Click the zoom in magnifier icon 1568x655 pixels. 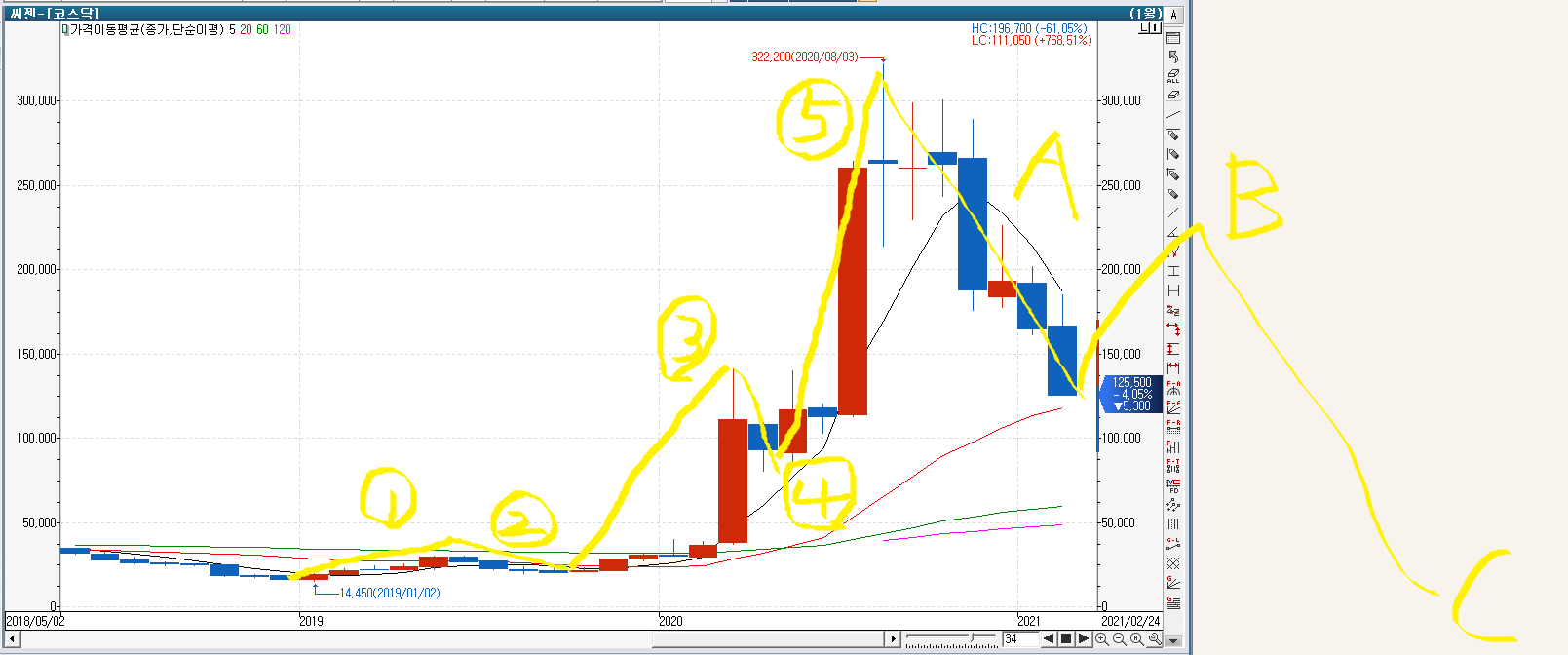(x=1102, y=639)
